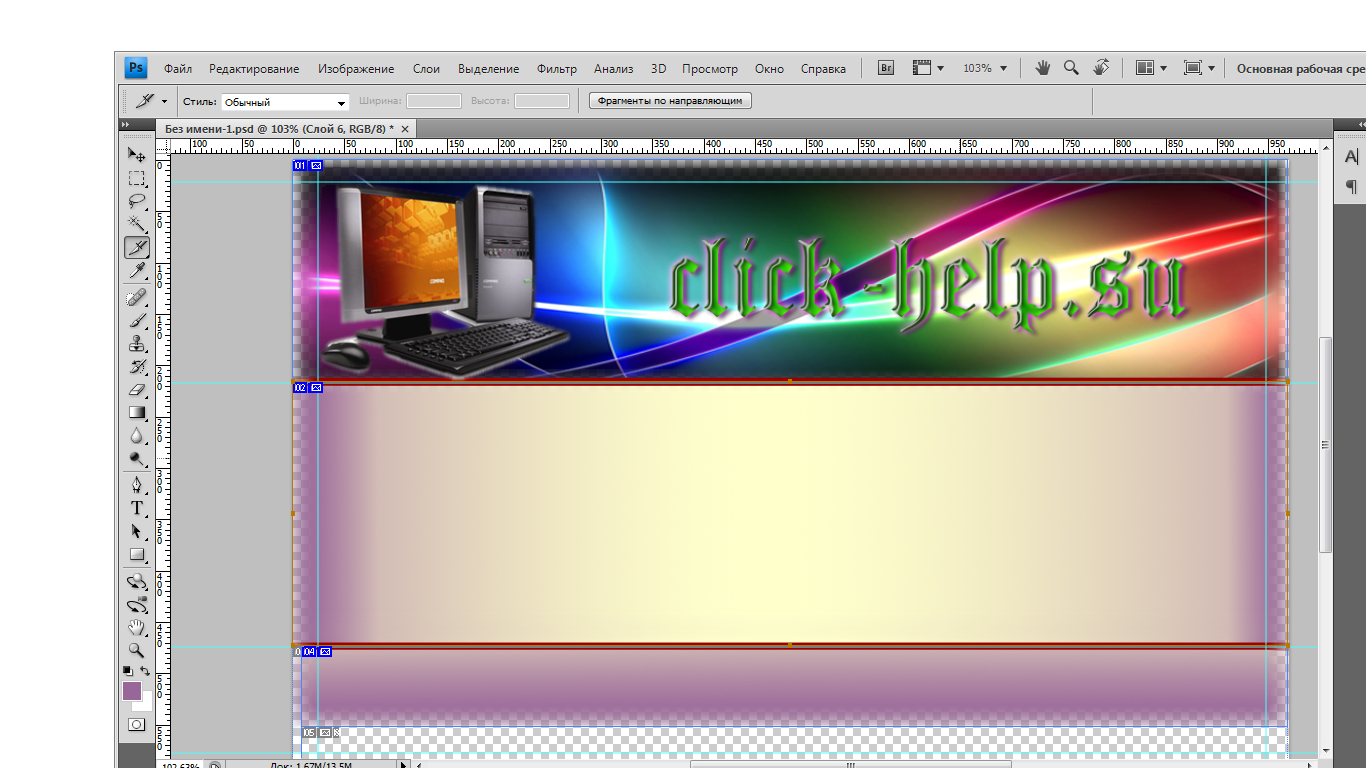Select the Healing Brush tool
The image size is (1366, 768).
(x=136, y=297)
